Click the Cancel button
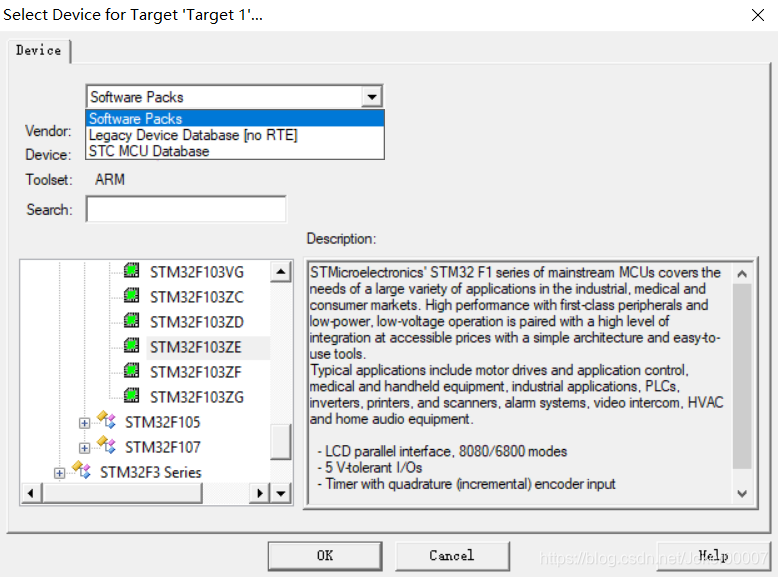The image size is (778, 577). tap(452, 556)
